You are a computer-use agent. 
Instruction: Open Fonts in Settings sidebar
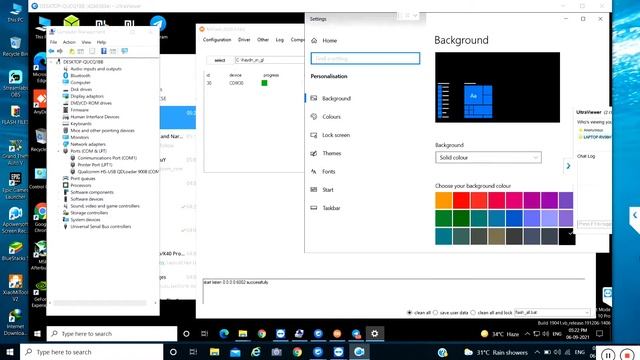(328, 172)
